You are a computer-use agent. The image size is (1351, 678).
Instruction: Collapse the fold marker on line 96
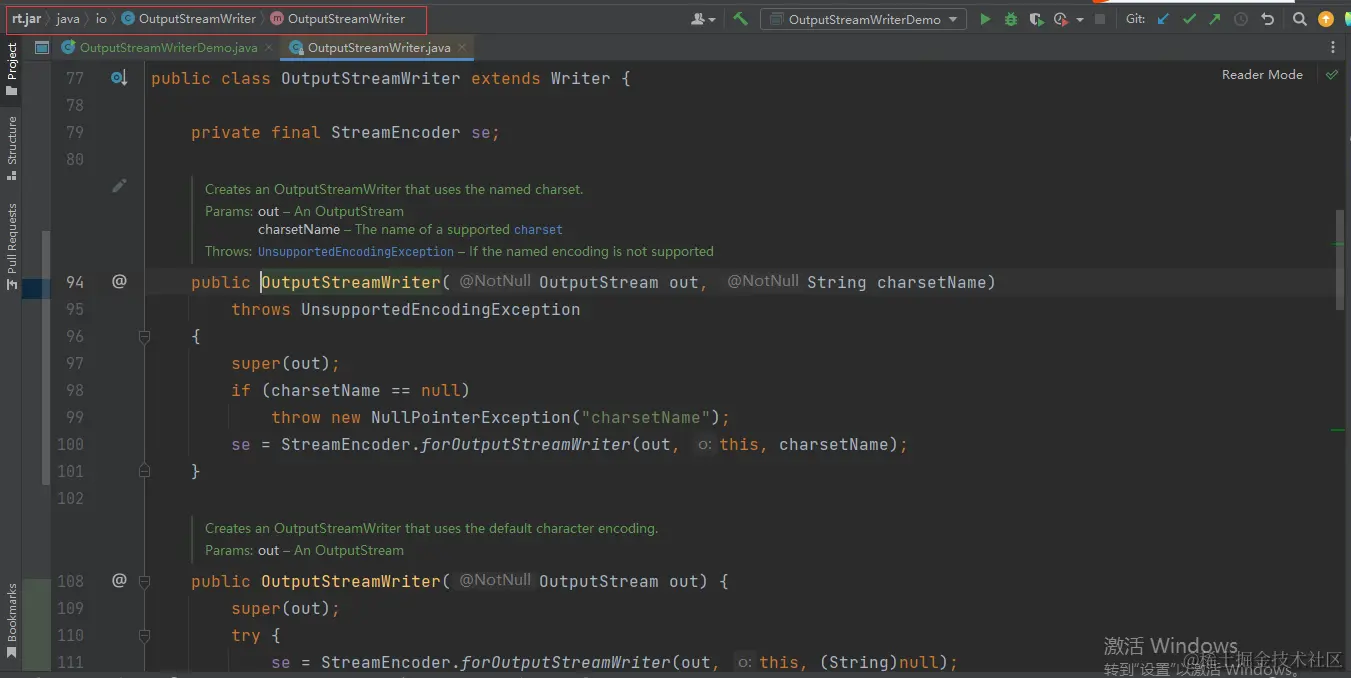pos(144,337)
